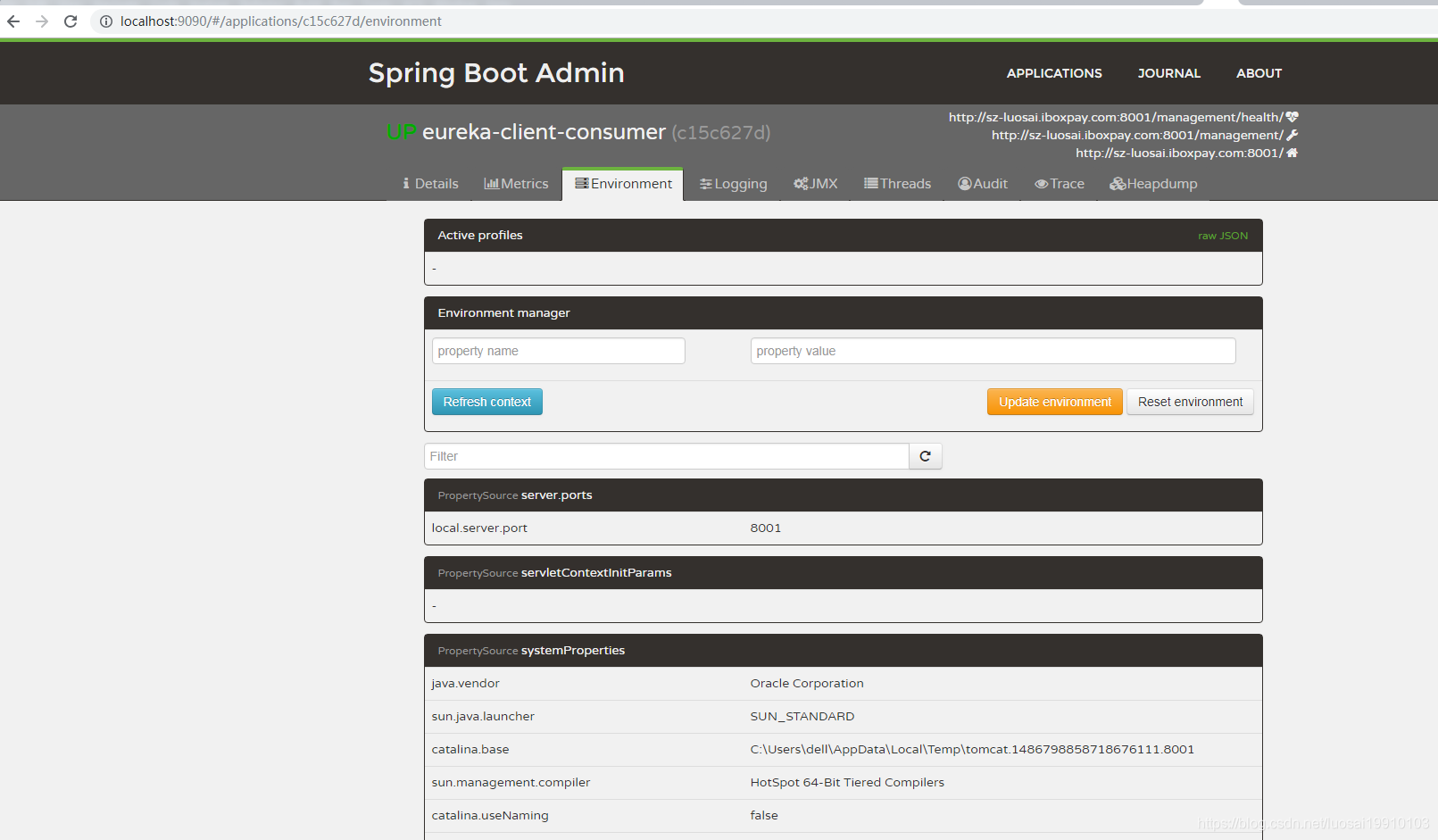Open the Trace tab
Screen dimensions: 1438x840
tap(1060, 184)
